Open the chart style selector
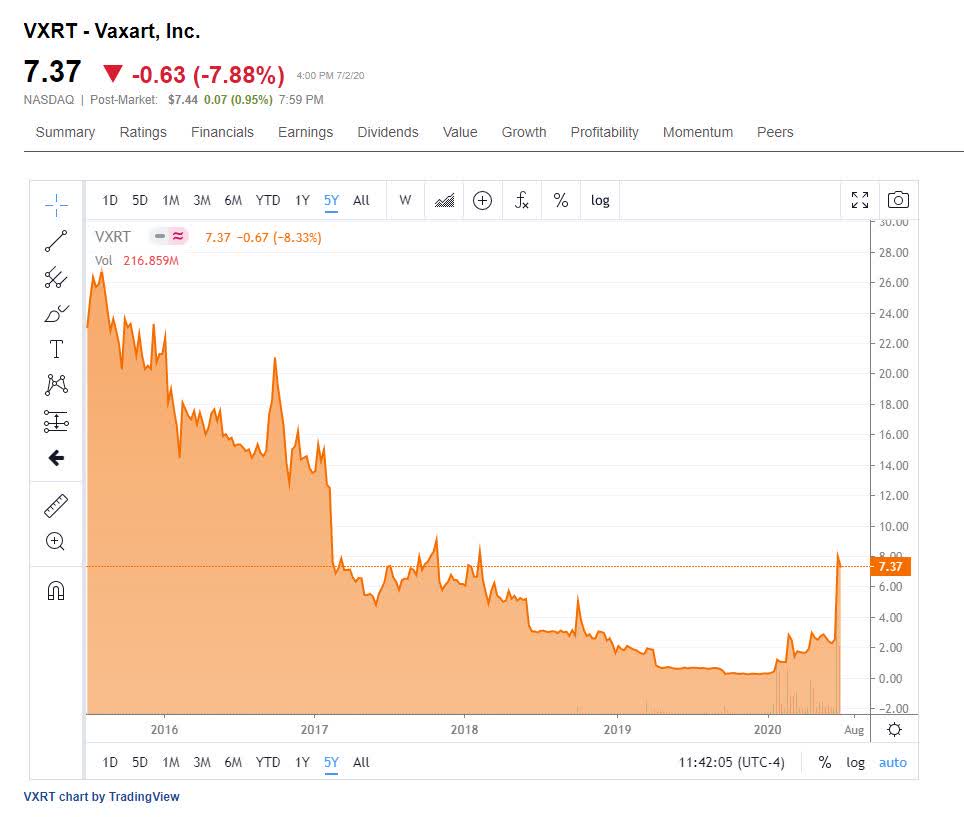 444,200
